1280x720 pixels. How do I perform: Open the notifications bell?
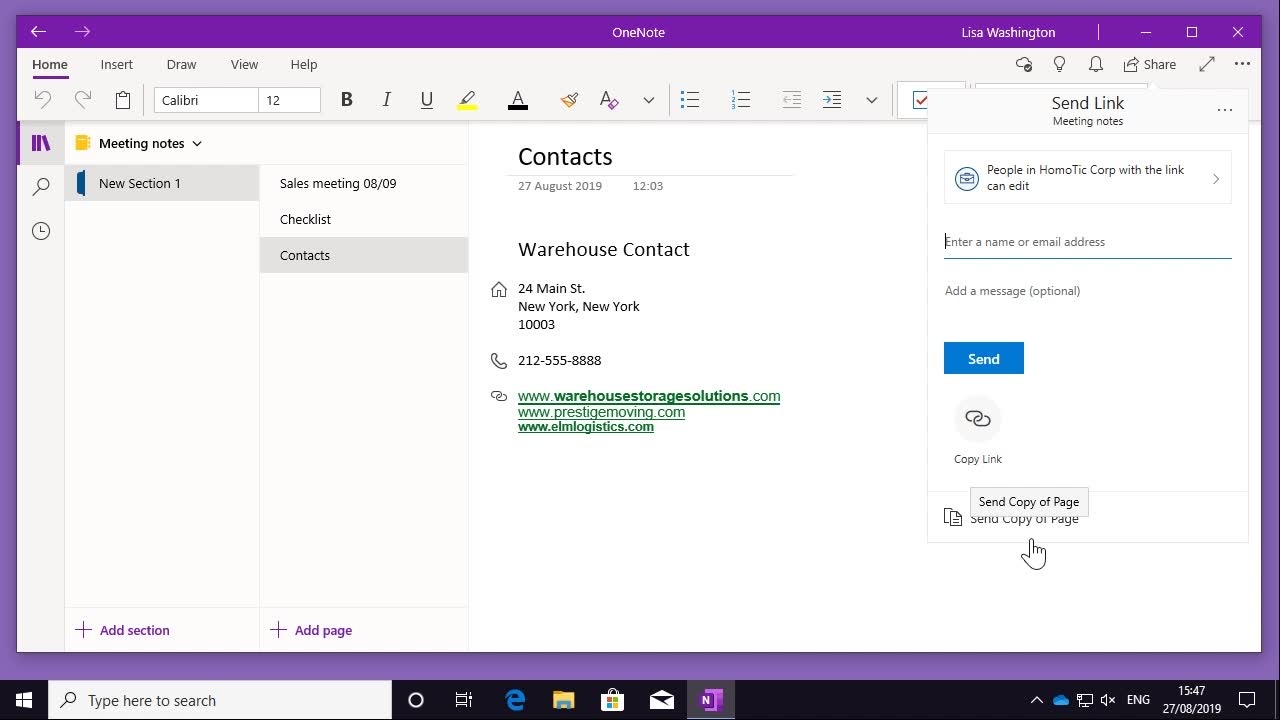point(1096,64)
